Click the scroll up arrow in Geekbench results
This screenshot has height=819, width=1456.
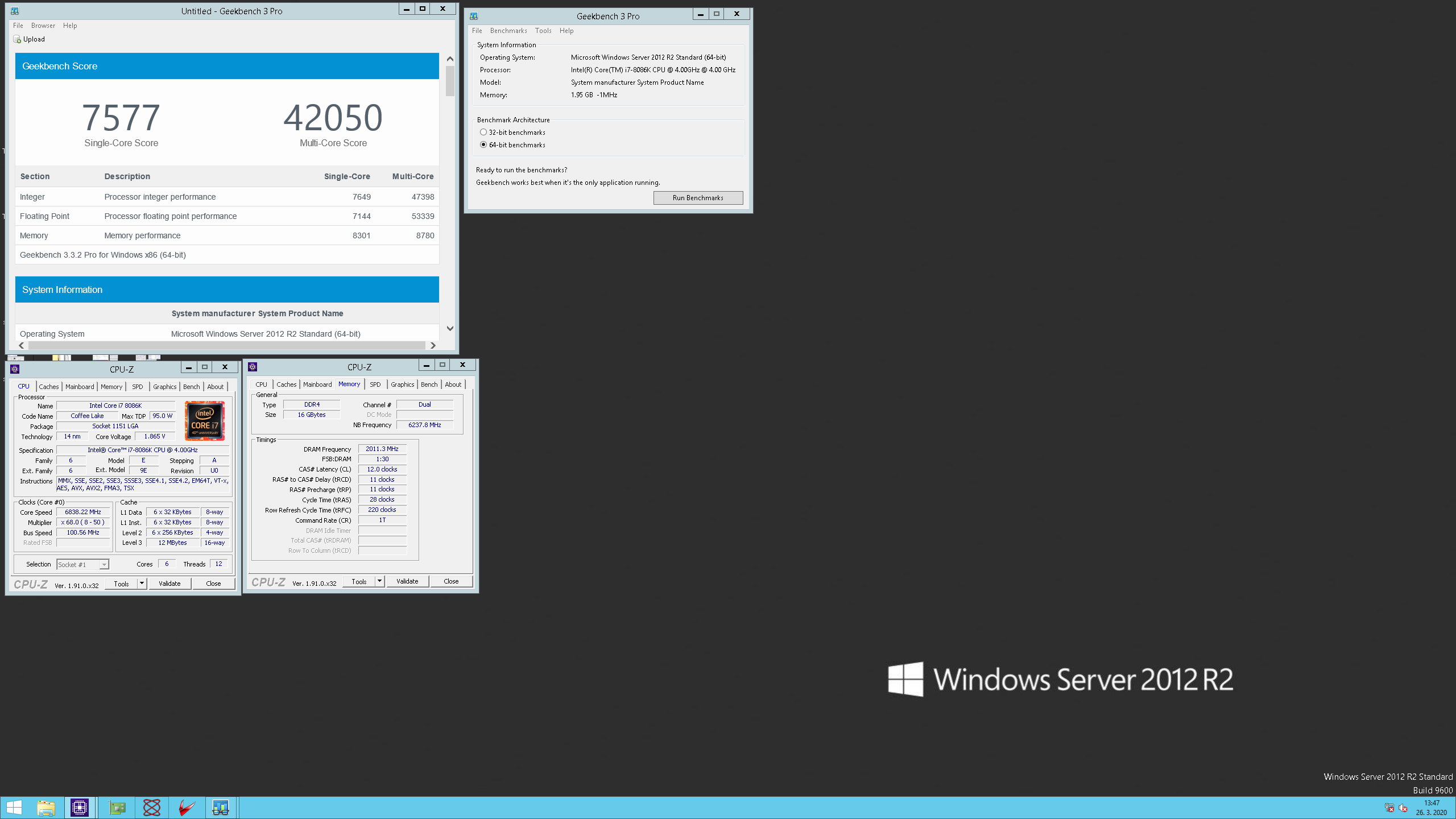pos(450,59)
